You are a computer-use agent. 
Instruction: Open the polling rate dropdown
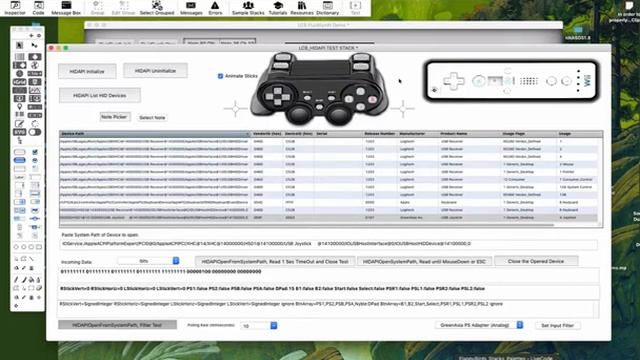pyautogui.click(x=259, y=326)
